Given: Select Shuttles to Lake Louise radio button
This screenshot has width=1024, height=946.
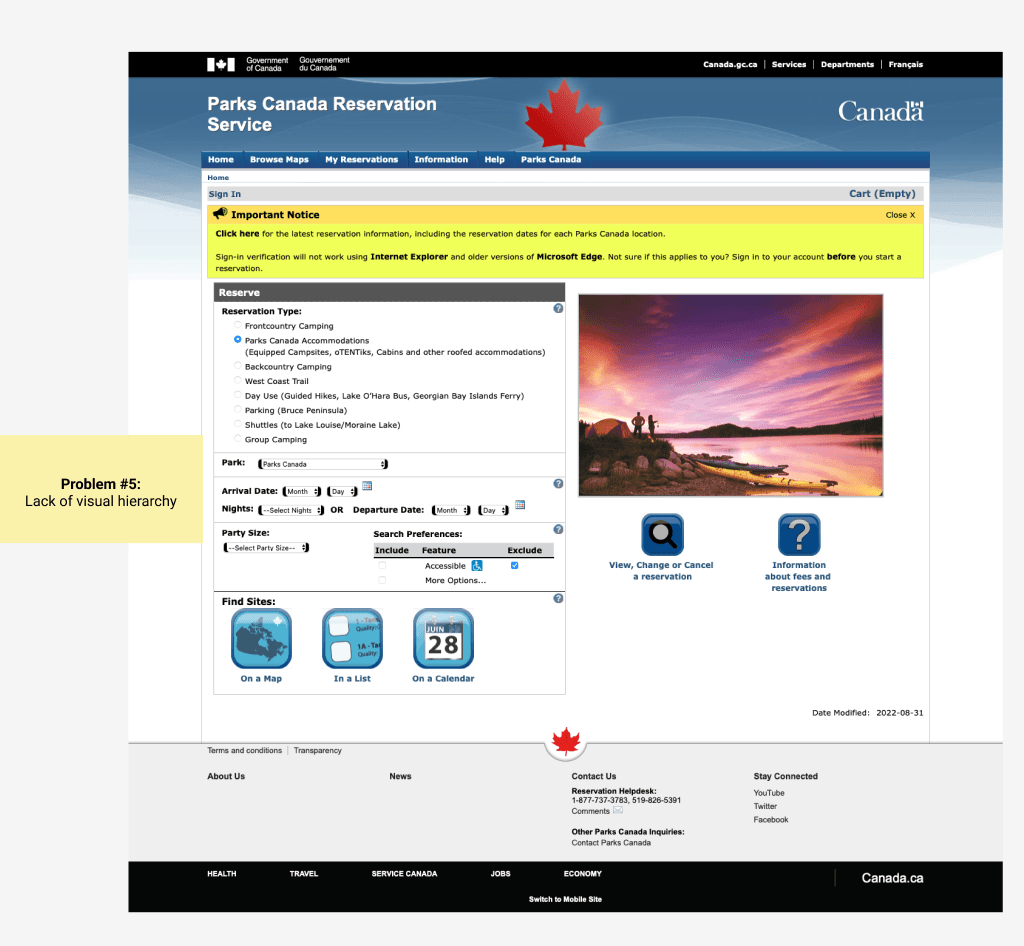Looking at the screenshot, I should pyautogui.click(x=238, y=424).
